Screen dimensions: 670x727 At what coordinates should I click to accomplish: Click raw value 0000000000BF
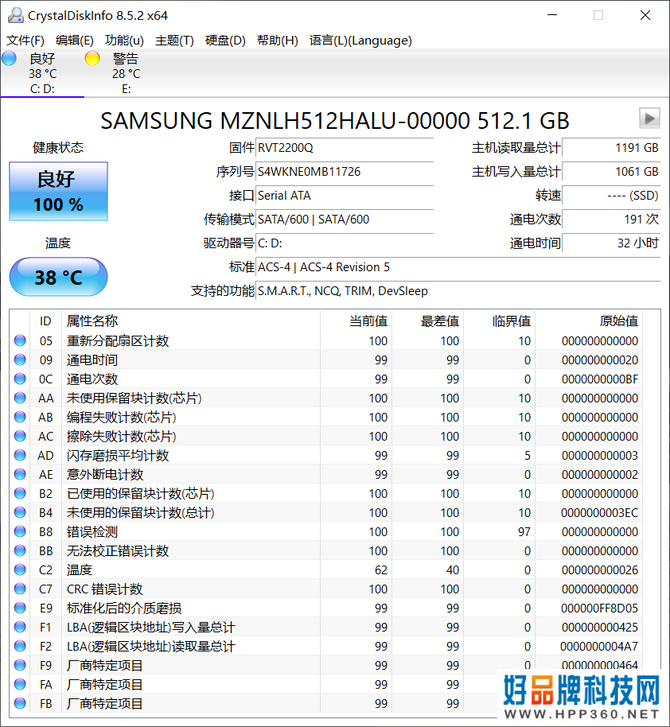[600, 379]
